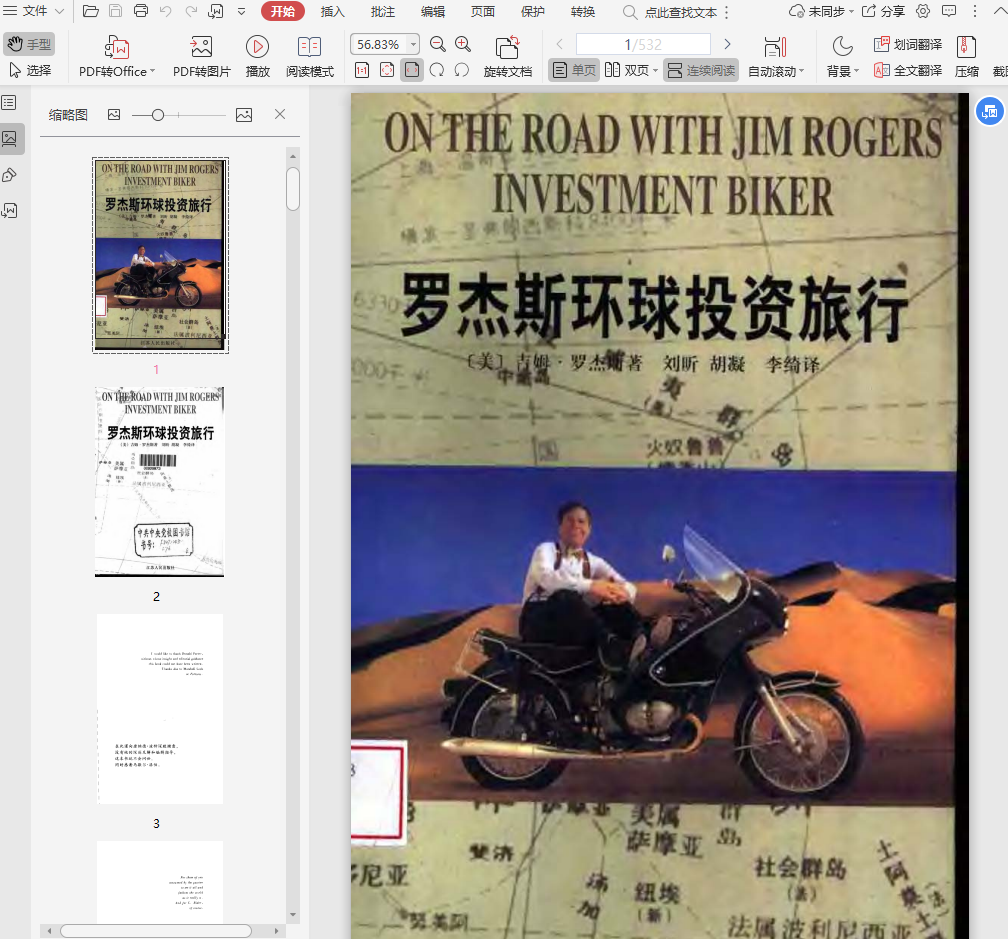Open the bookmarks outline sidebar icon
The width and height of the screenshot is (1008, 939).
click(9, 103)
